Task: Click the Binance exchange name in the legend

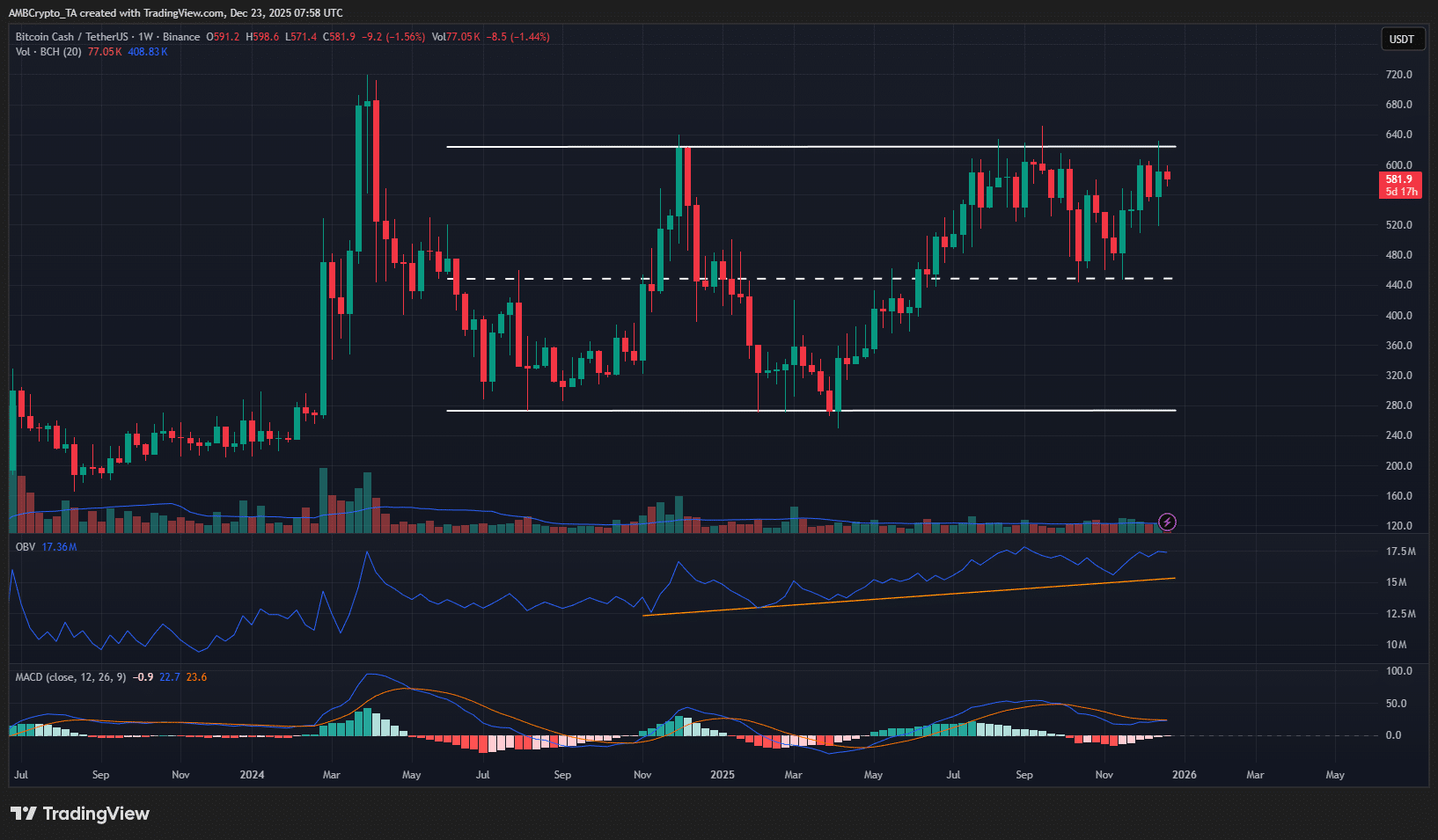Action: (x=180, y=36)
